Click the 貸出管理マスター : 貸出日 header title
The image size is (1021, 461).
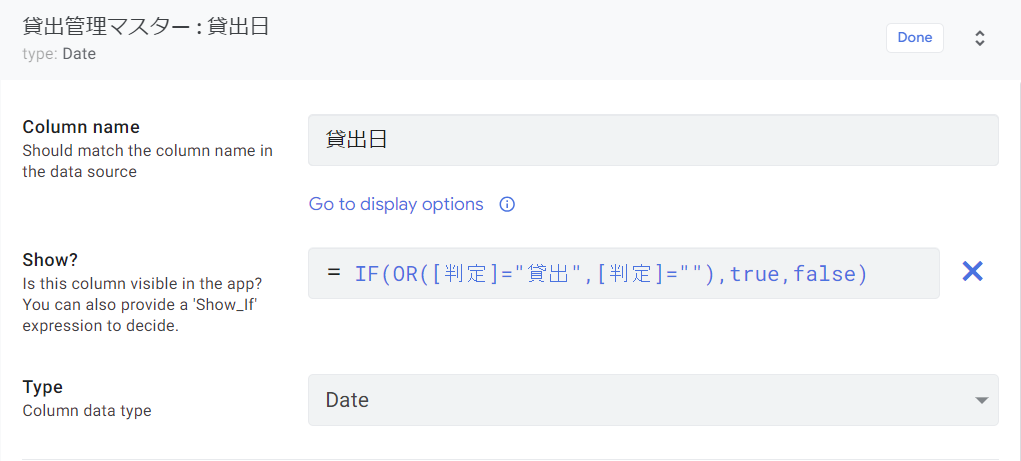tap(146, 27)
